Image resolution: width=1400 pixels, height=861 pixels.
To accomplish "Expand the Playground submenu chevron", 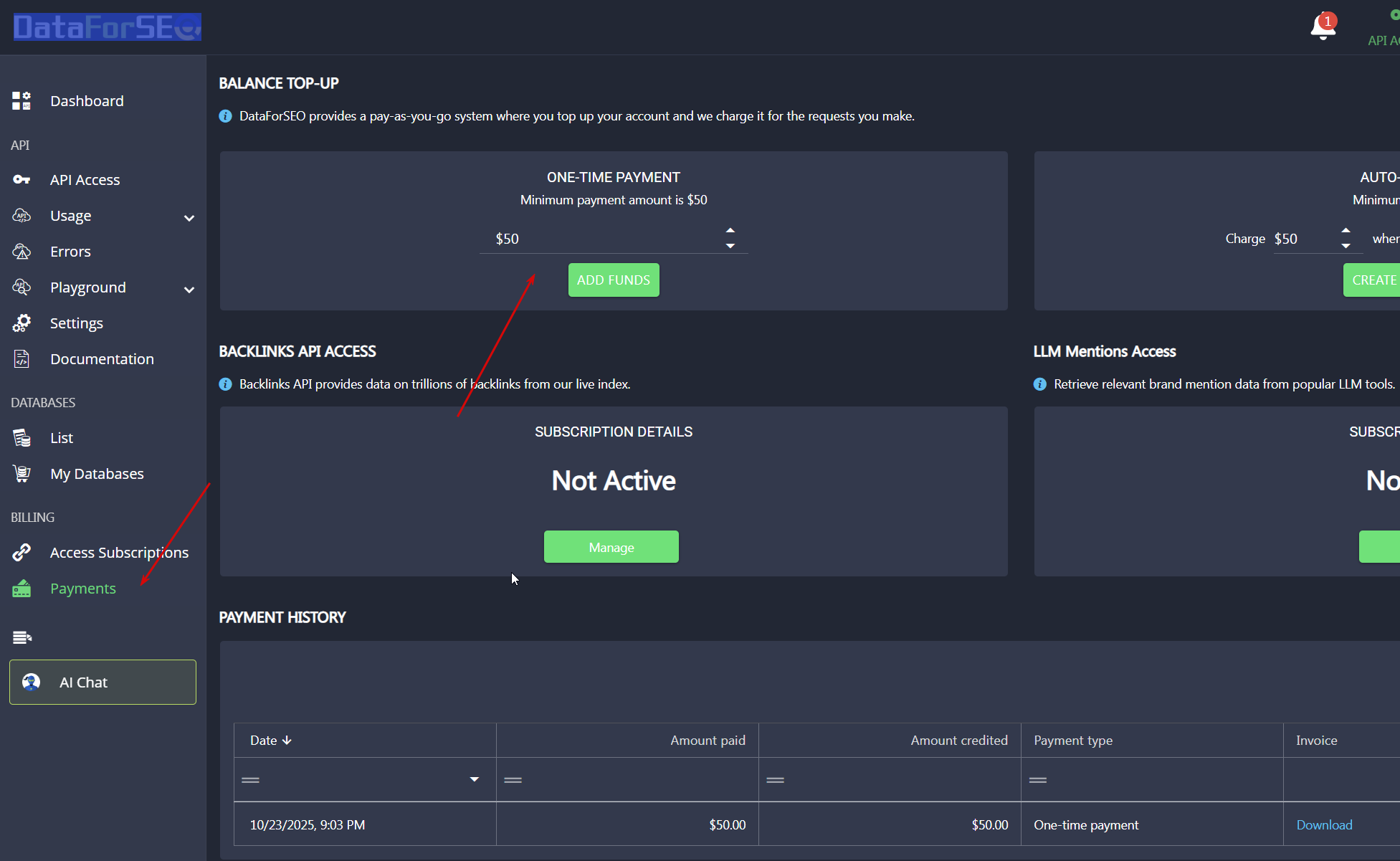I will [189, 290].
